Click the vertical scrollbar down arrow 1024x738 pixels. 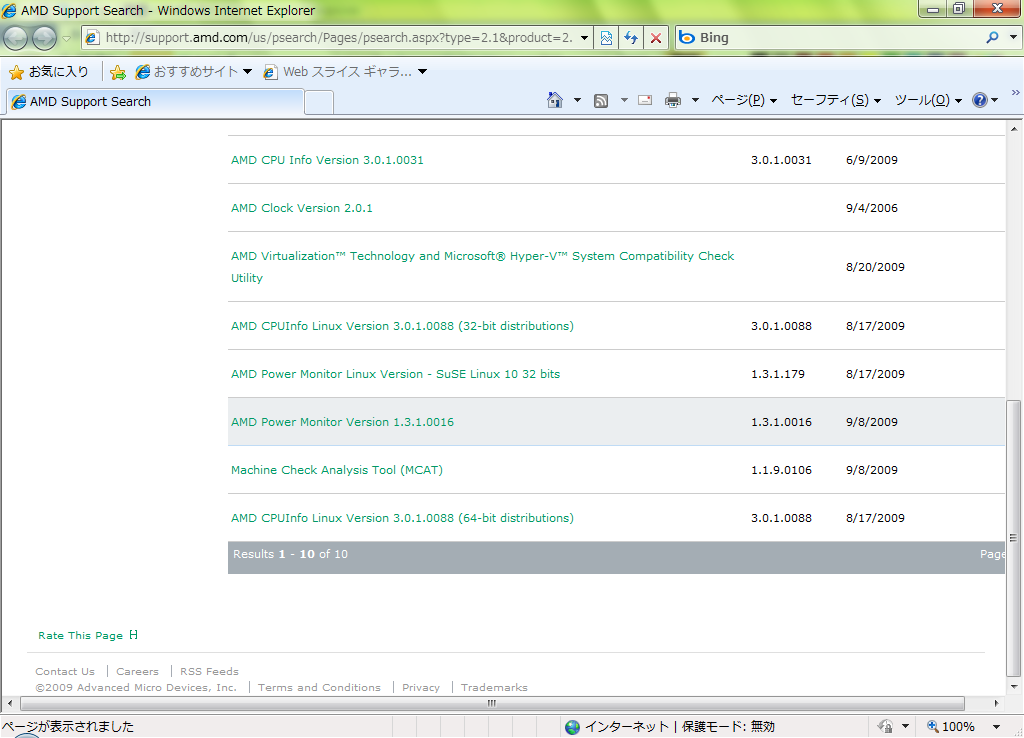(x=1014, y=687)
